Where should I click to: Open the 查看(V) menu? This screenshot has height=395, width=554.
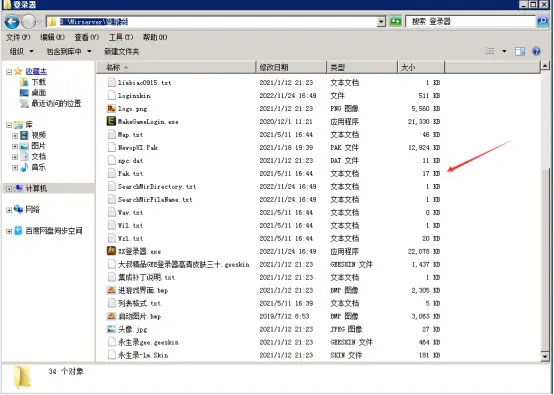click(x=87, y=37)
